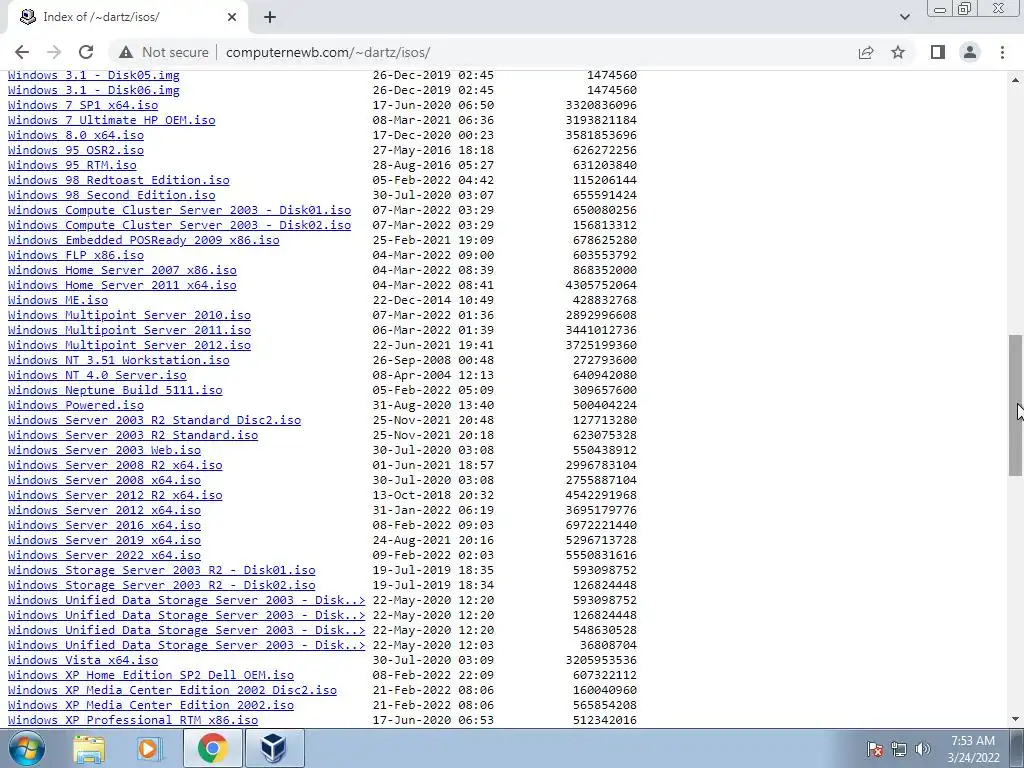The width and height of the screenshot is (1024, 768).
Task: Download Windows 98 Second Edition.iso
Action: coord(112,195)
